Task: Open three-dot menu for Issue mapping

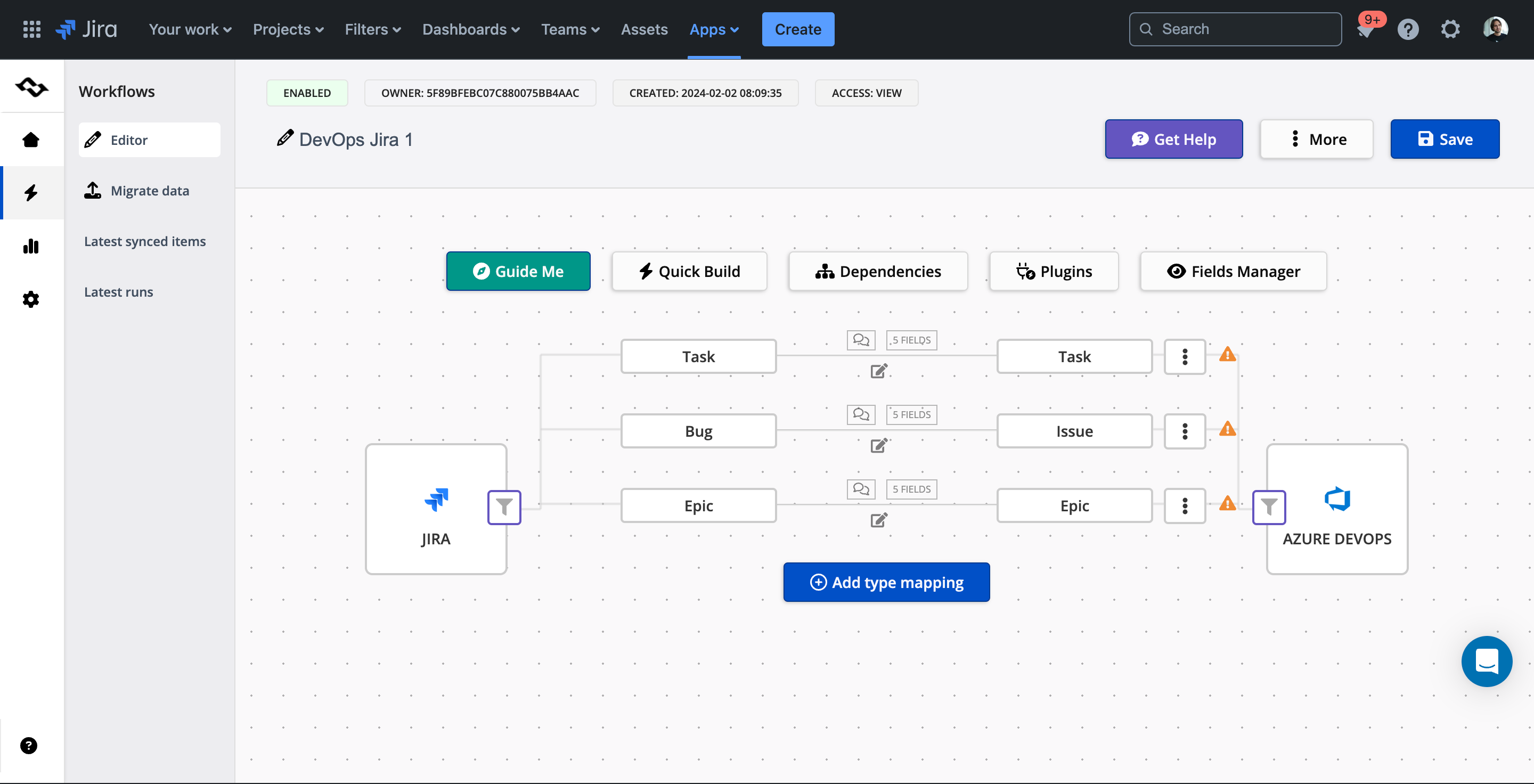Action: (1185, 431)
